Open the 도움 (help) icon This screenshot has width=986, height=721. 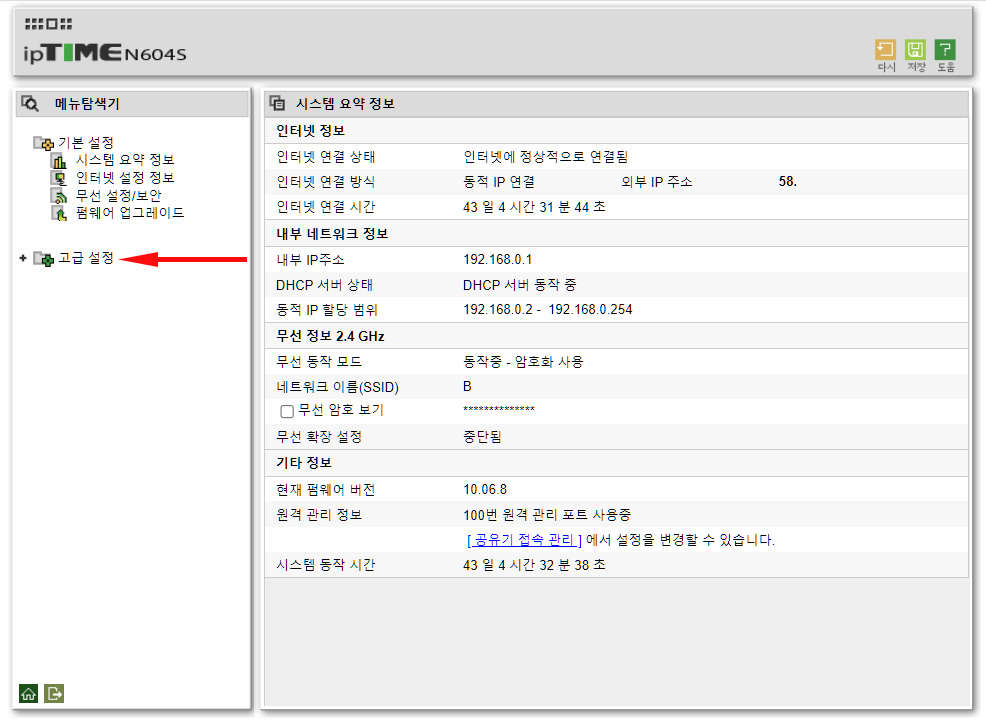click(945, 50)
